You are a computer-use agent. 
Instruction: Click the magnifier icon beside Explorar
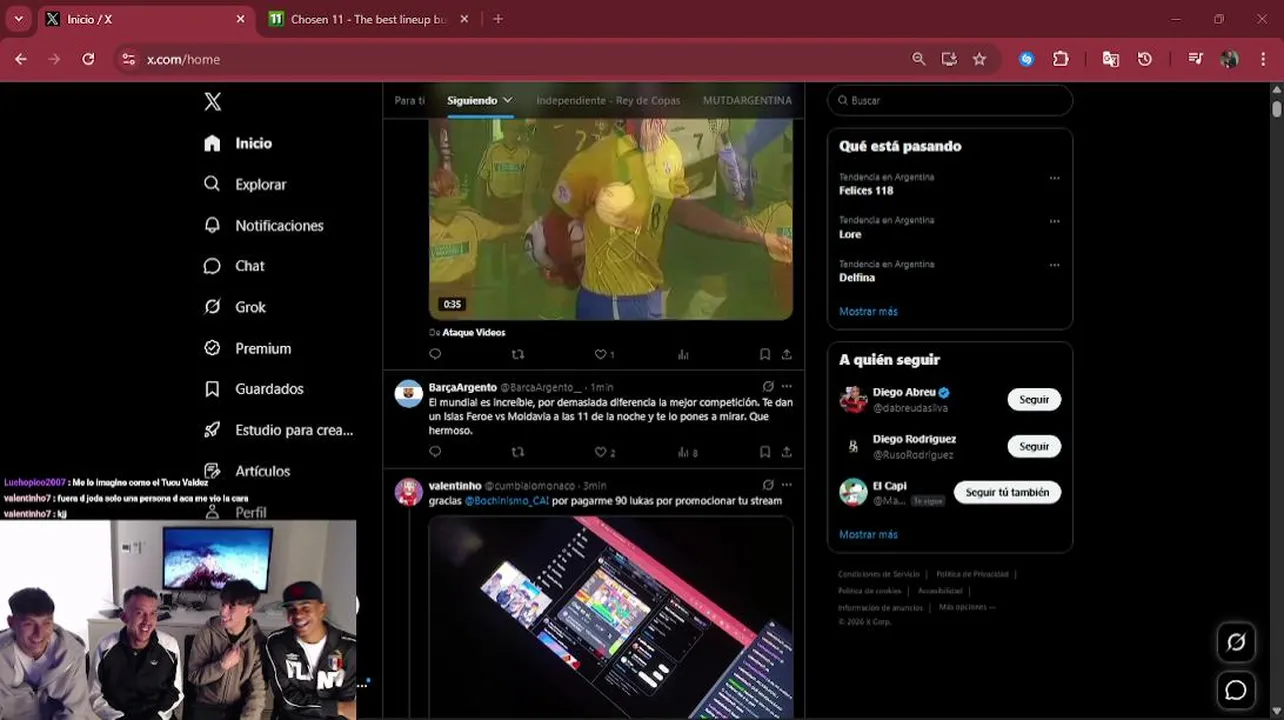pos(212,184)
